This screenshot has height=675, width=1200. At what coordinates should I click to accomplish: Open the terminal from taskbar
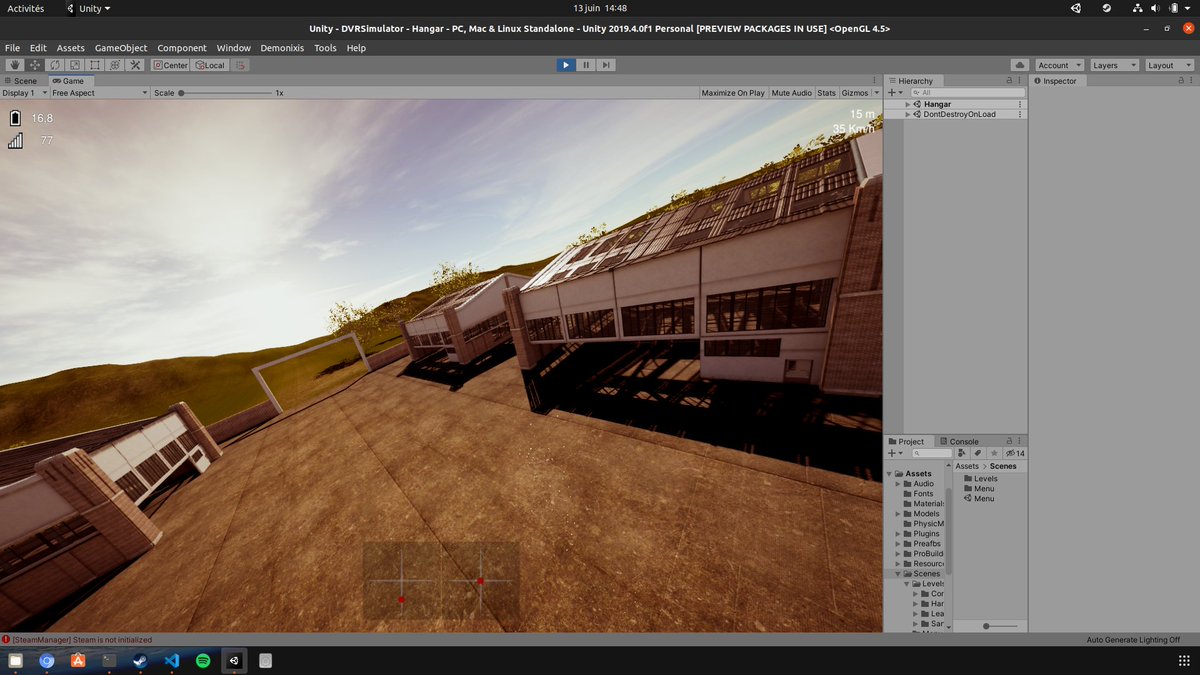click(109, 660)
